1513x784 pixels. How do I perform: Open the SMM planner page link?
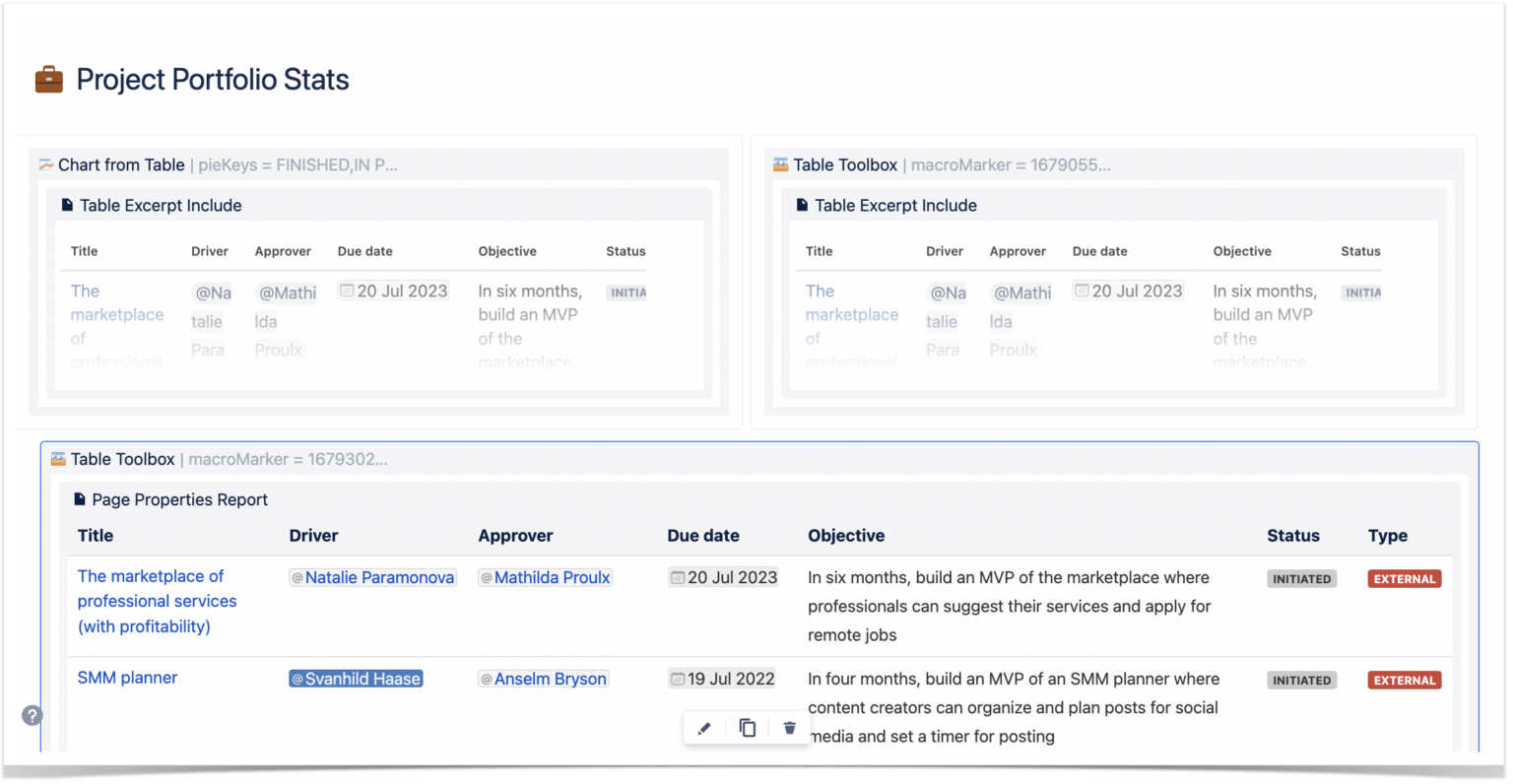pos(127,678)
